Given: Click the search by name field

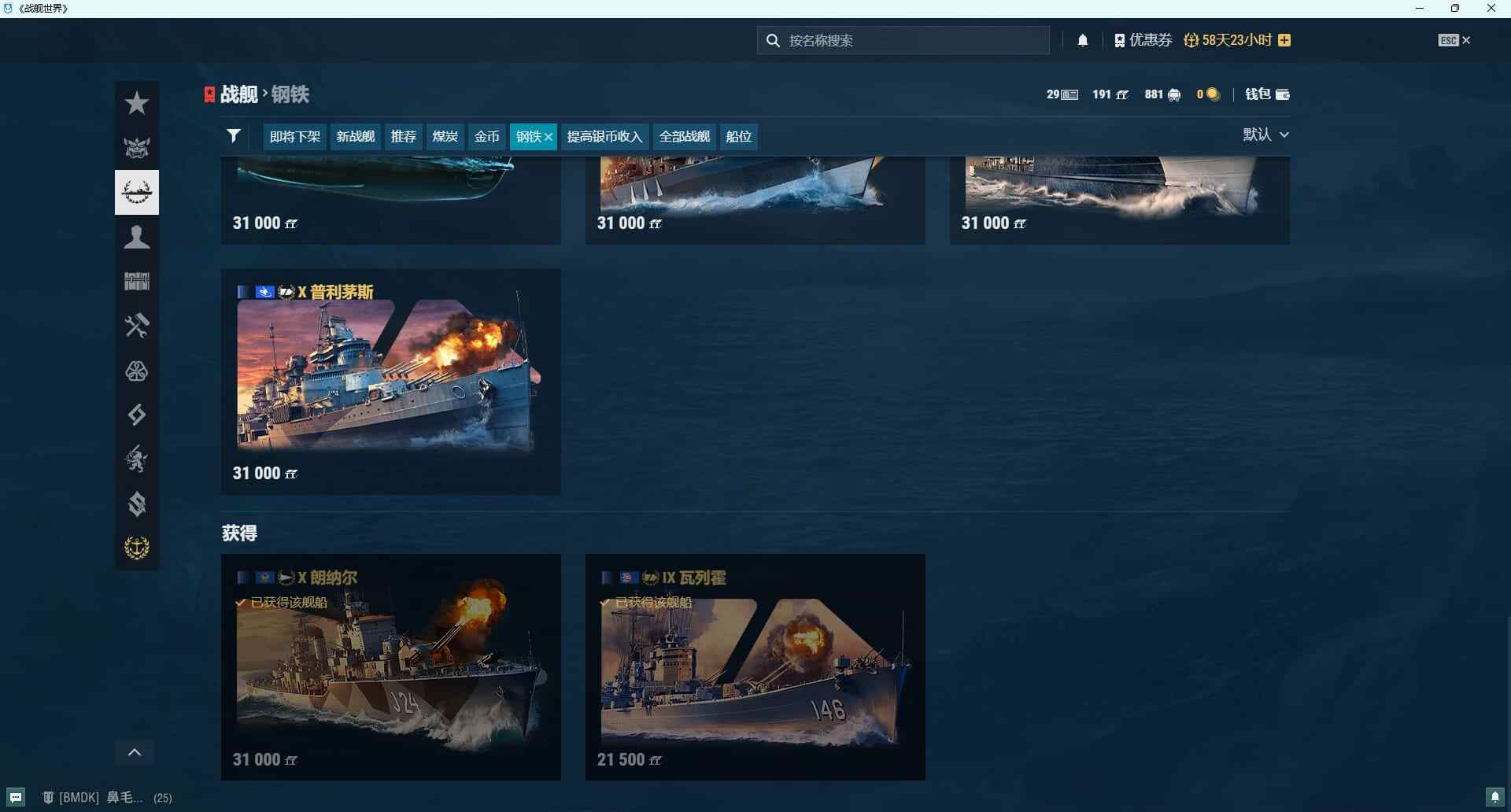Looking at the screenshot, I should click(903, 40).
